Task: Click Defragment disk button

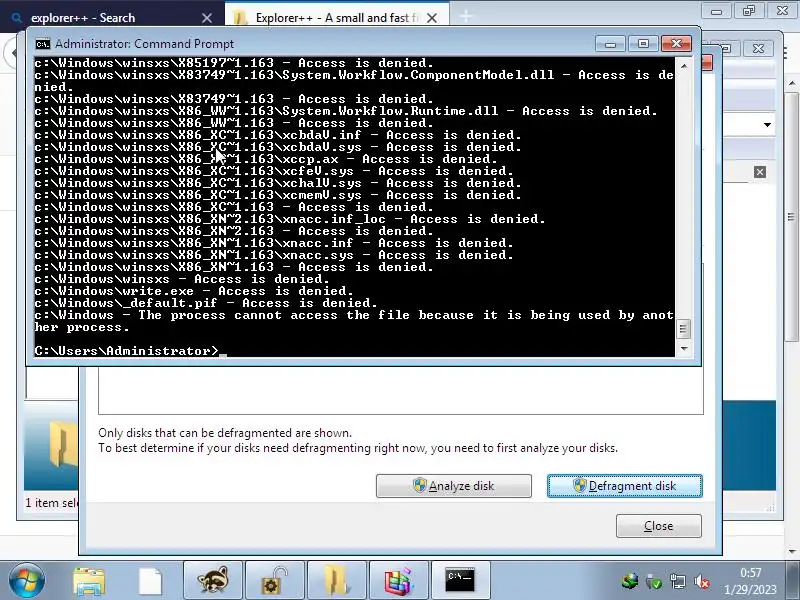Action: point(624,486)
